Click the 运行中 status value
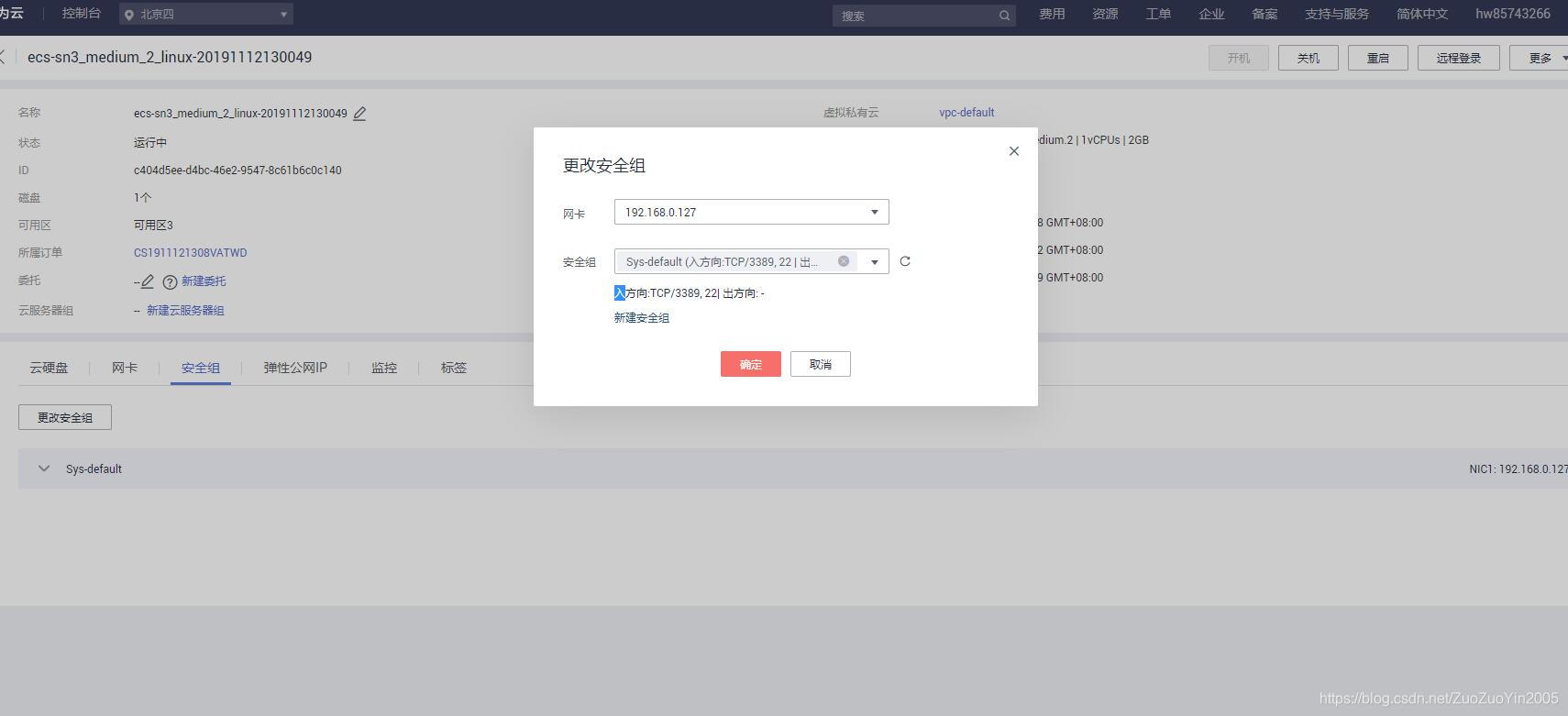Viewport: 1568px width, 716px height. (x=150, y=143)
